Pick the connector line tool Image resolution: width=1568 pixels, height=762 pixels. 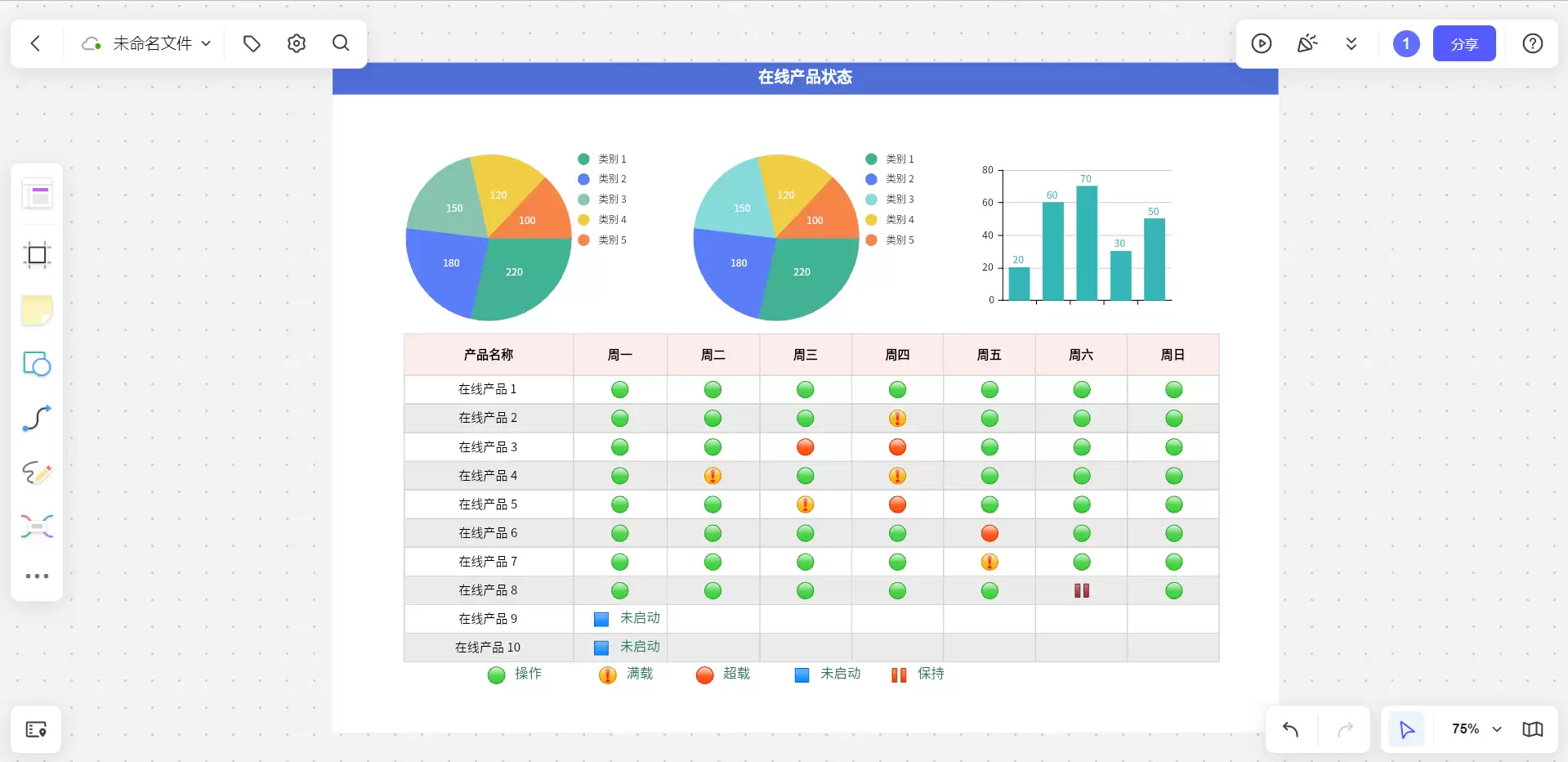coord(37,418)
